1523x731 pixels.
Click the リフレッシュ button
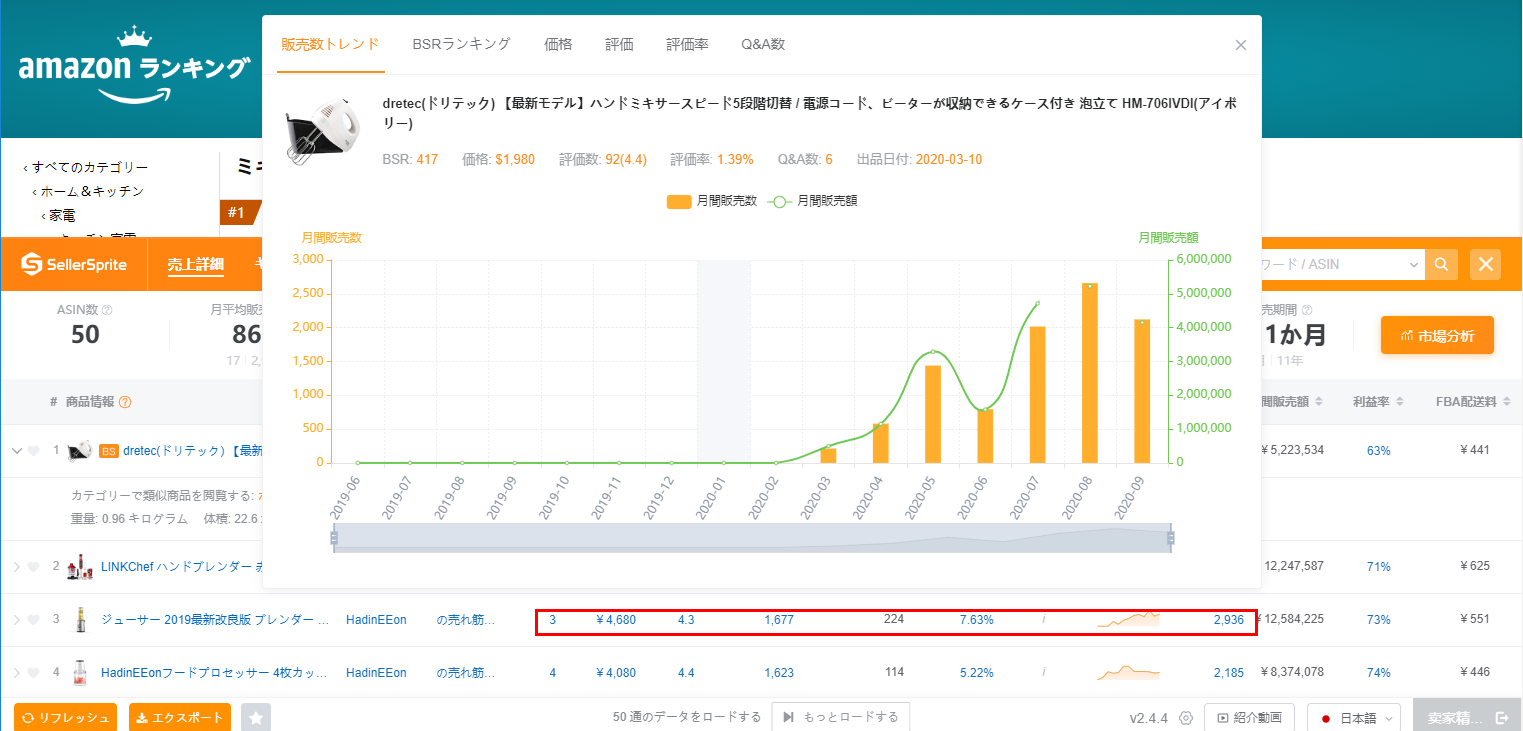pos(65,718)
